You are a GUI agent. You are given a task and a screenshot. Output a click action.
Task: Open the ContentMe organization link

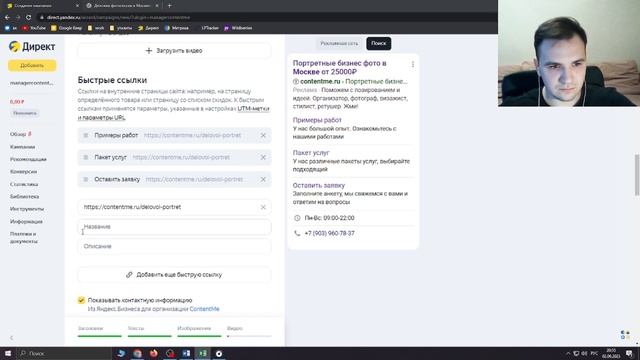click(204, 309)
